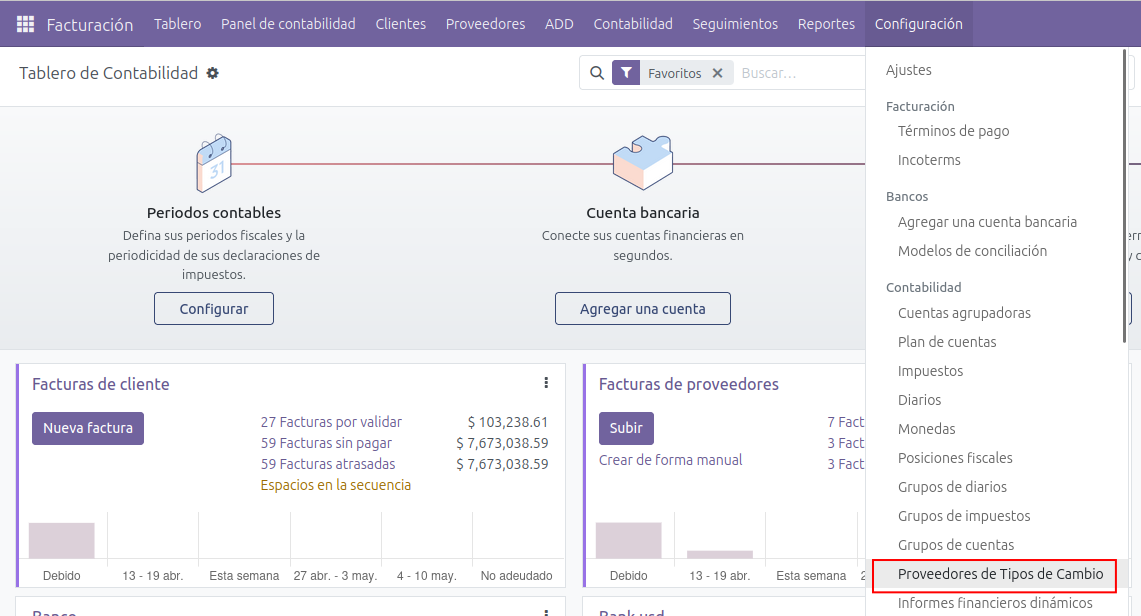Click the filter funnel icon

coord(626,73)
